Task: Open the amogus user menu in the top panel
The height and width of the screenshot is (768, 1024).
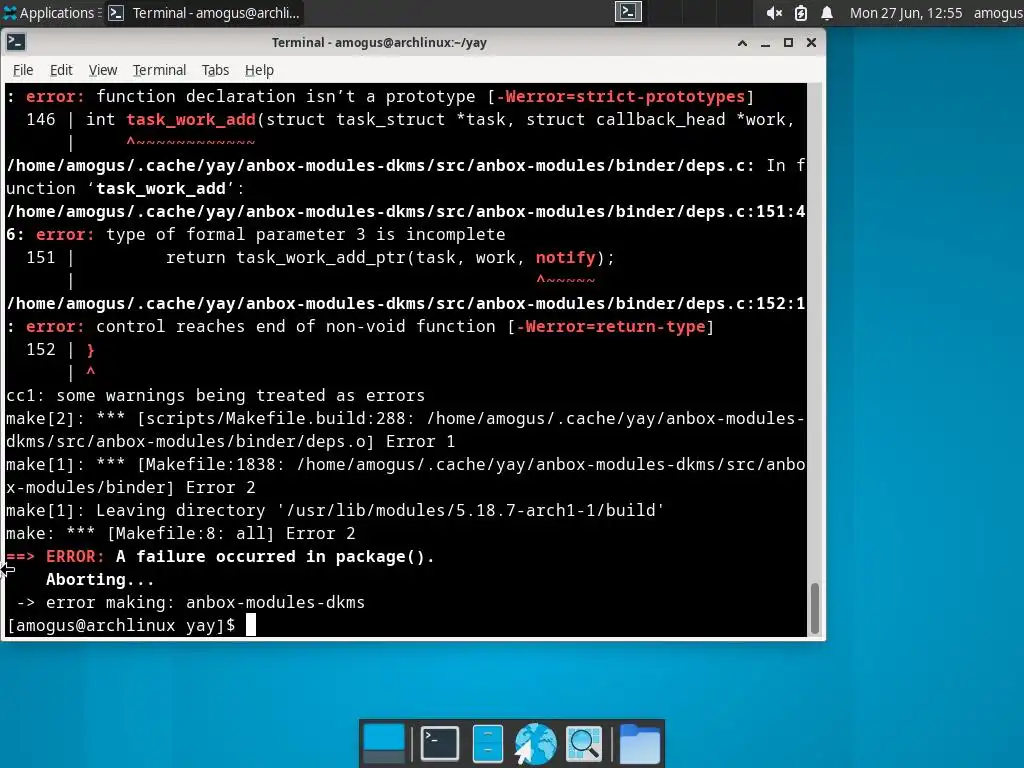Action: 998,12
